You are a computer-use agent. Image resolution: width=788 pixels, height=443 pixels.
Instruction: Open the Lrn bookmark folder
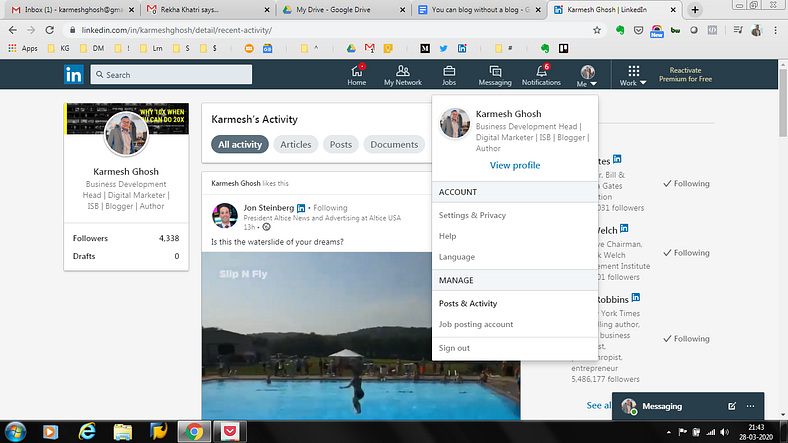pyautogui.click(x=152, y=48)
